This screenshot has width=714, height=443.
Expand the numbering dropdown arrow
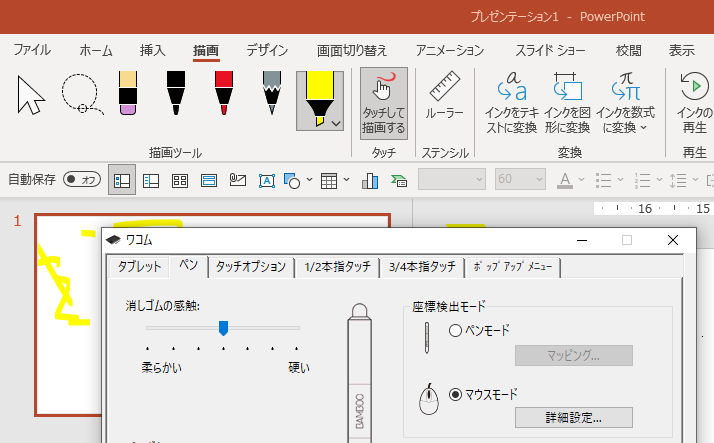coord(659,180)
